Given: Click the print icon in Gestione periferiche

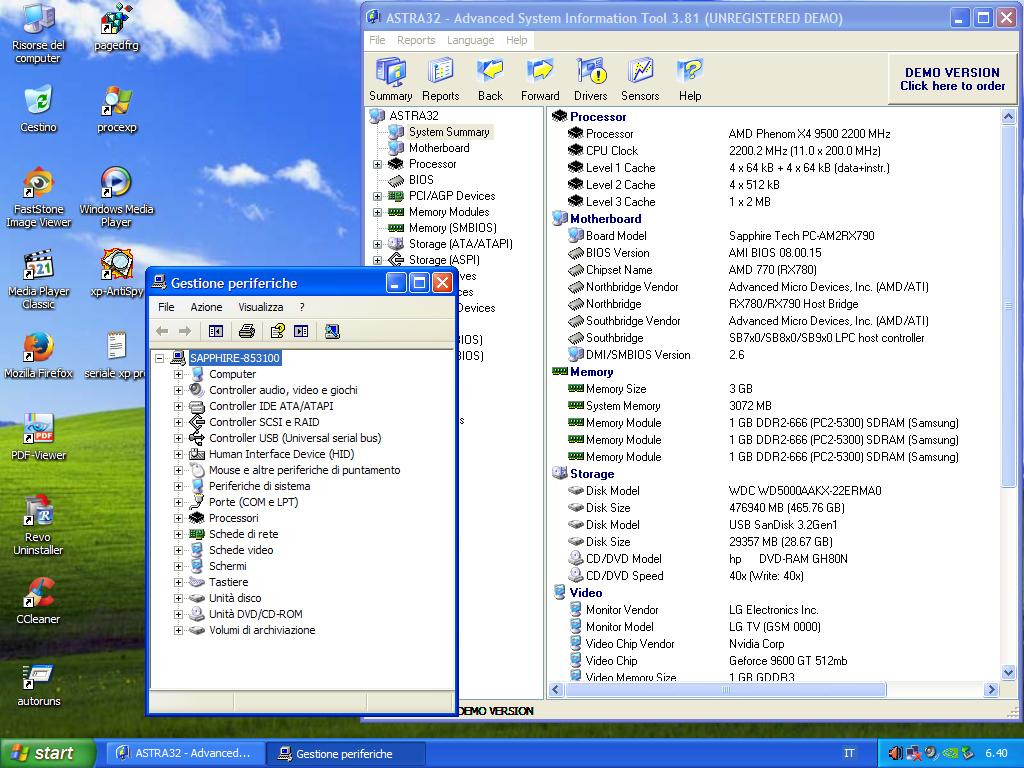Looking at the screenshot, I should point(247,331).
